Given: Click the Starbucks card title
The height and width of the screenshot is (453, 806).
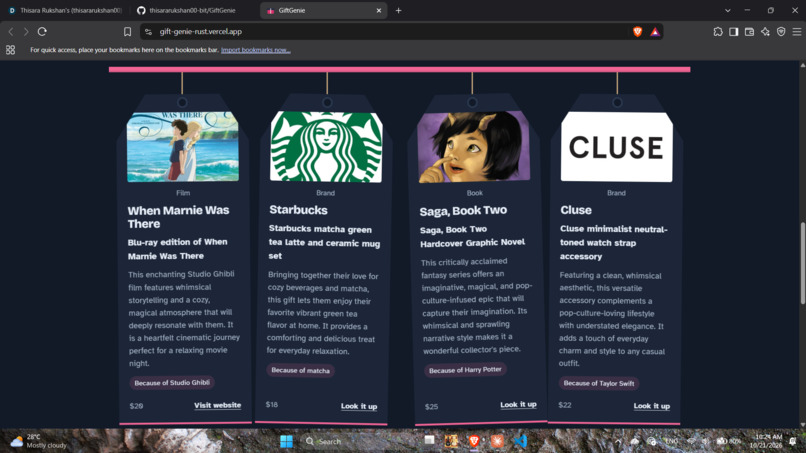Looking at the screenshot, I should pos(298,210).
